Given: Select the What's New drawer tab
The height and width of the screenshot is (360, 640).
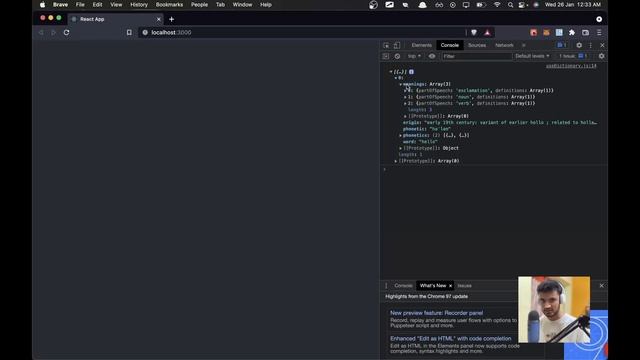Looking at the screenshot, I should point(433,286).
